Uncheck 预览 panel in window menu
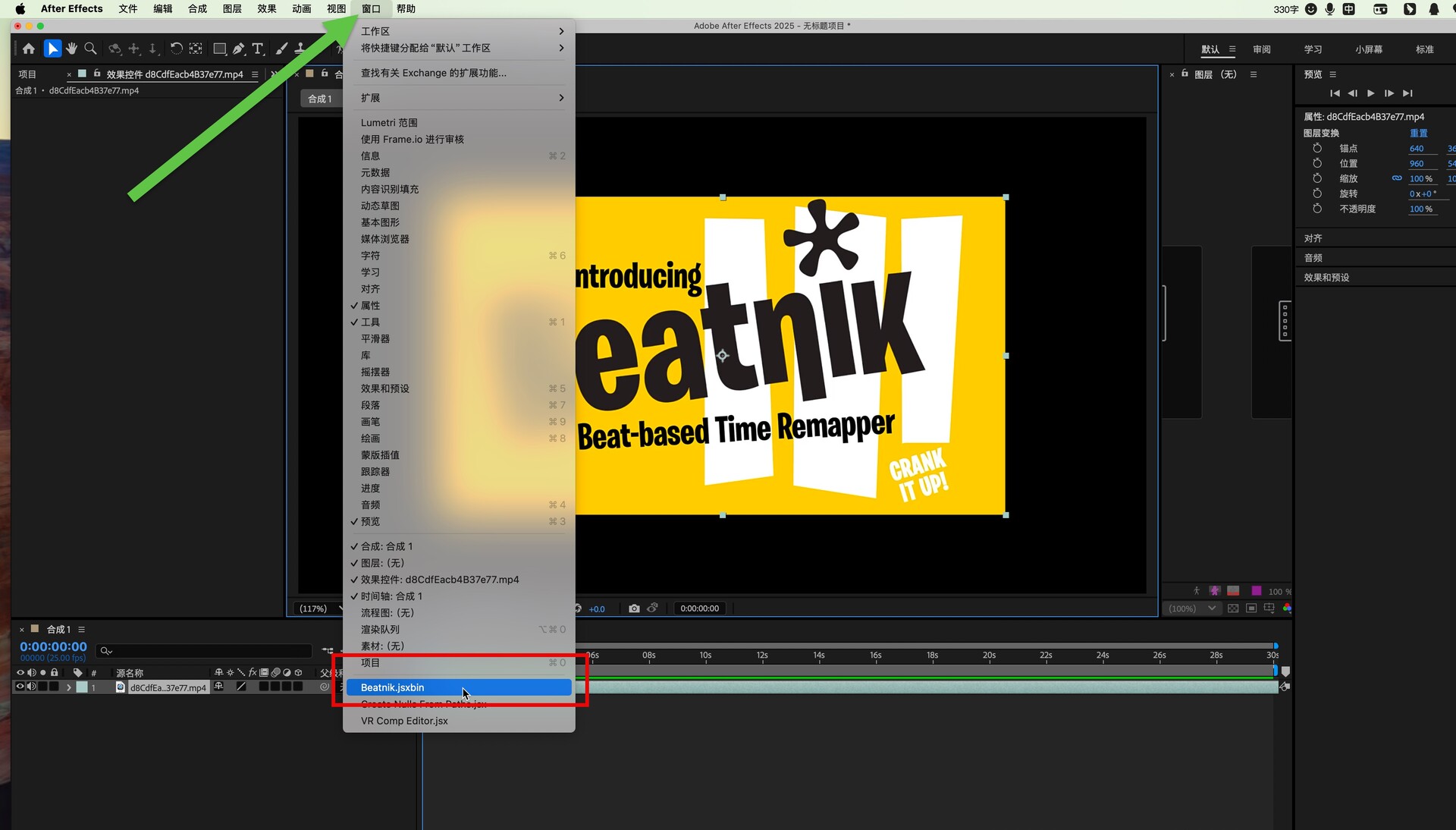This screenshot has height=830, width=1456. pyautogui.click(x=370, y=522)
